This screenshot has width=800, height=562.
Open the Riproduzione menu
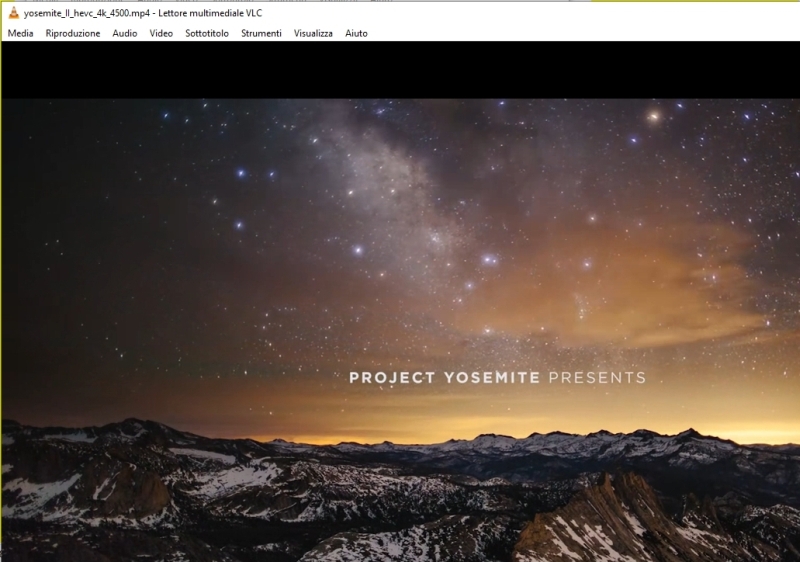pyautogui.click(x=73, y=33)
